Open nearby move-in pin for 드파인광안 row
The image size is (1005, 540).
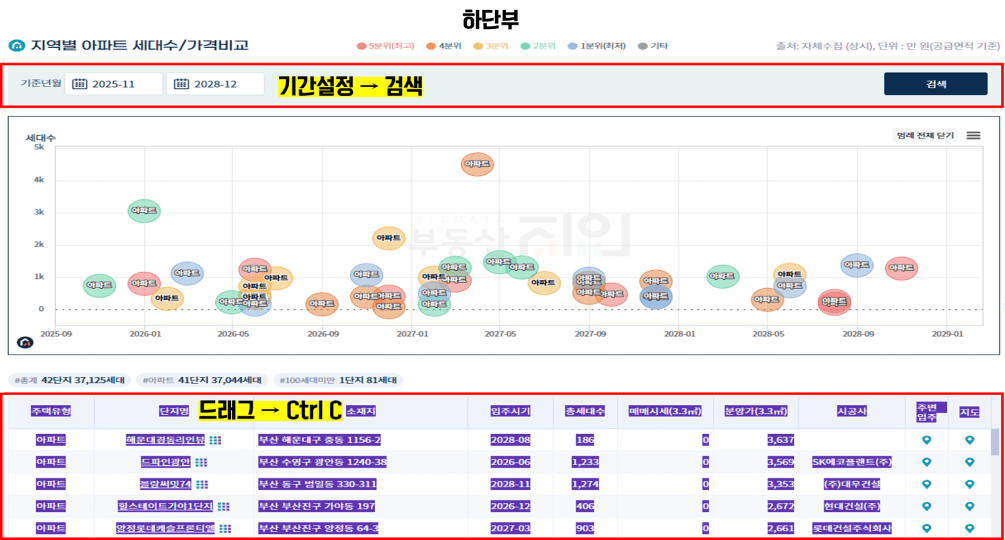point(926,462)
